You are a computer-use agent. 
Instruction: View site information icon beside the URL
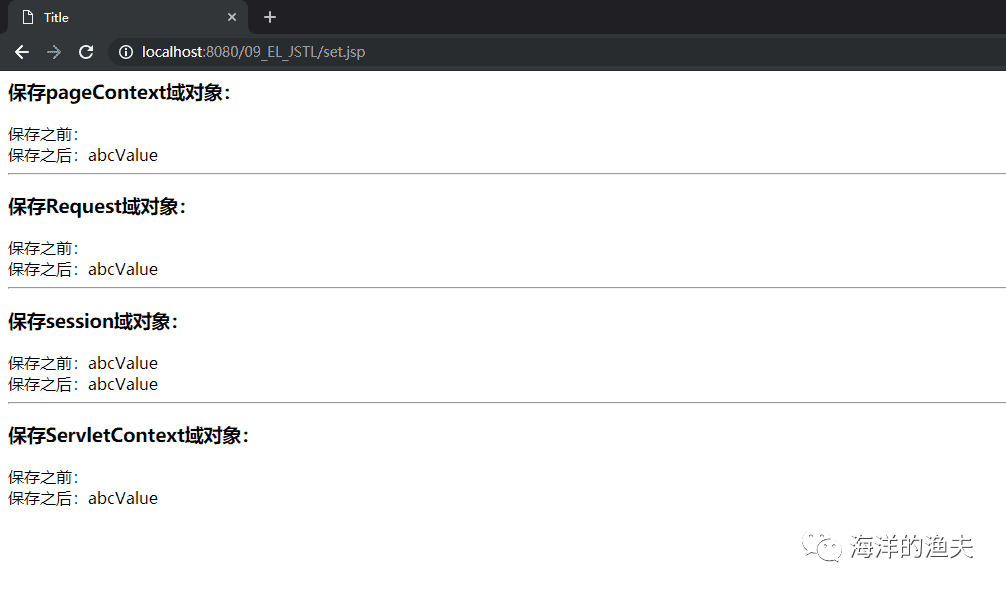(x=126, y=52)
